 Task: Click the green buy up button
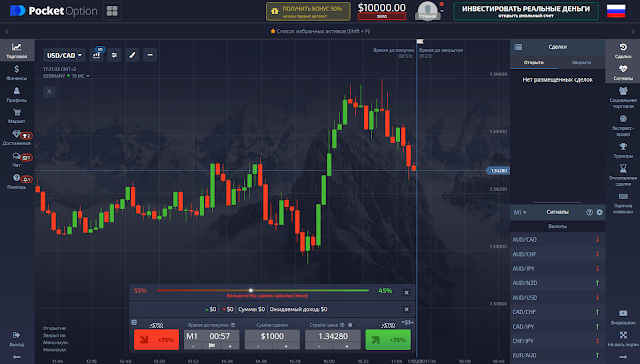tap(388, 340)
